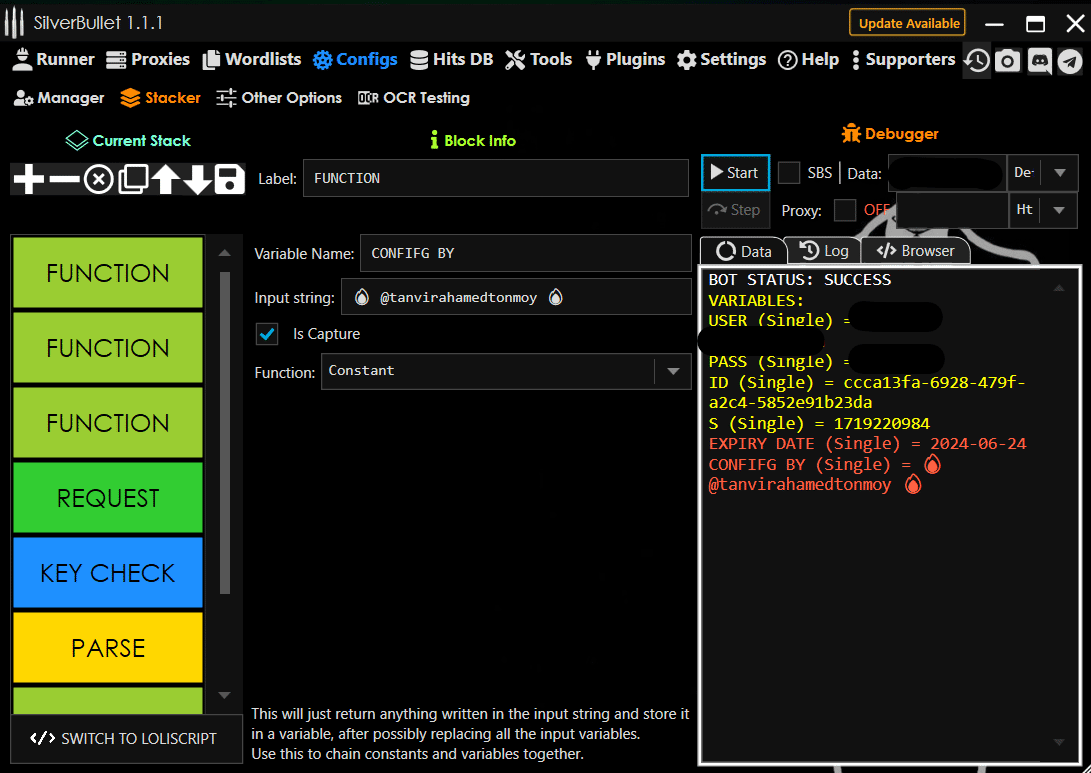1091x773 pixels.
Task: Switch to debugger Data tab
Action: (x=743, y=251)
